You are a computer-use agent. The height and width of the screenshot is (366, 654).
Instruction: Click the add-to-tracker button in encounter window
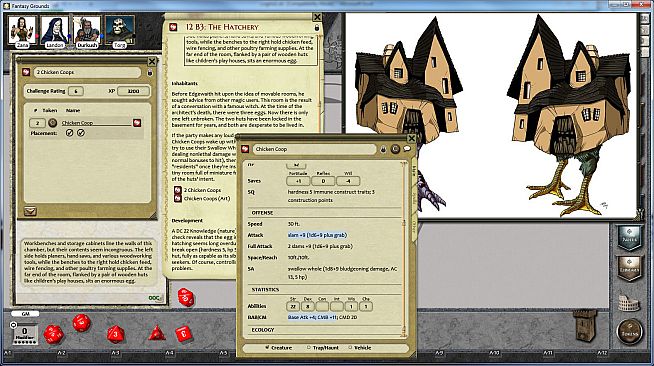[x=30, y=211]
